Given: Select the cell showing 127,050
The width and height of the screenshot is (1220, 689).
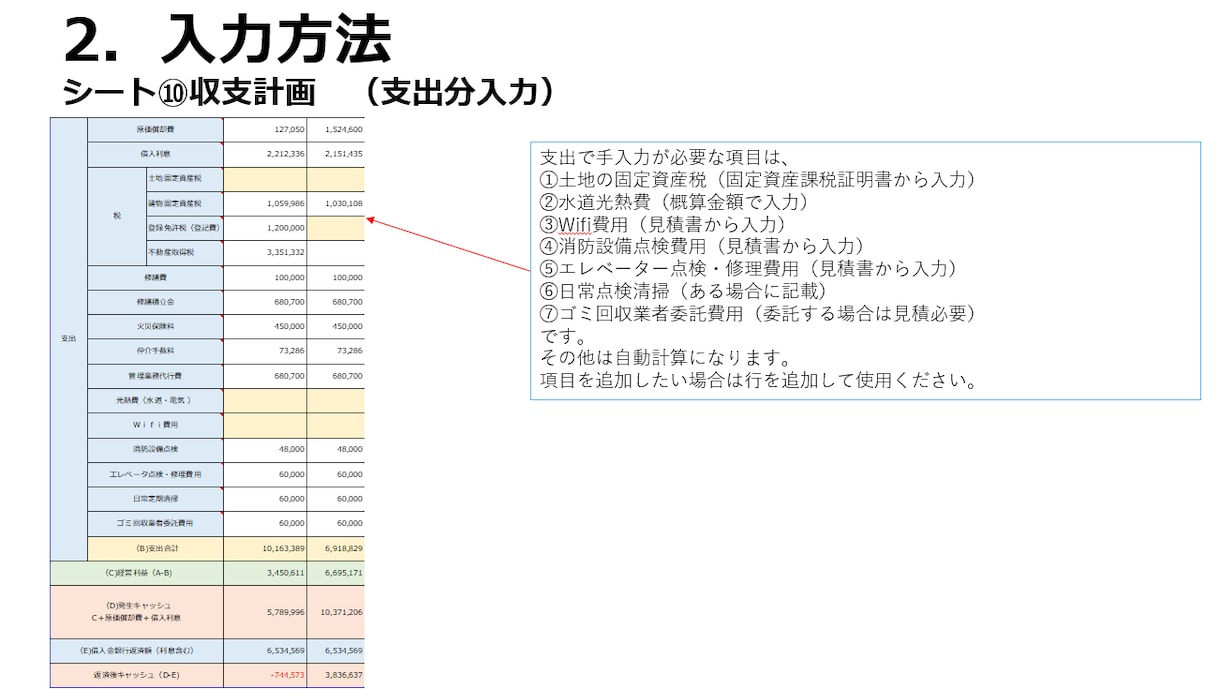Looking at the screenshot, I should 265,130.
